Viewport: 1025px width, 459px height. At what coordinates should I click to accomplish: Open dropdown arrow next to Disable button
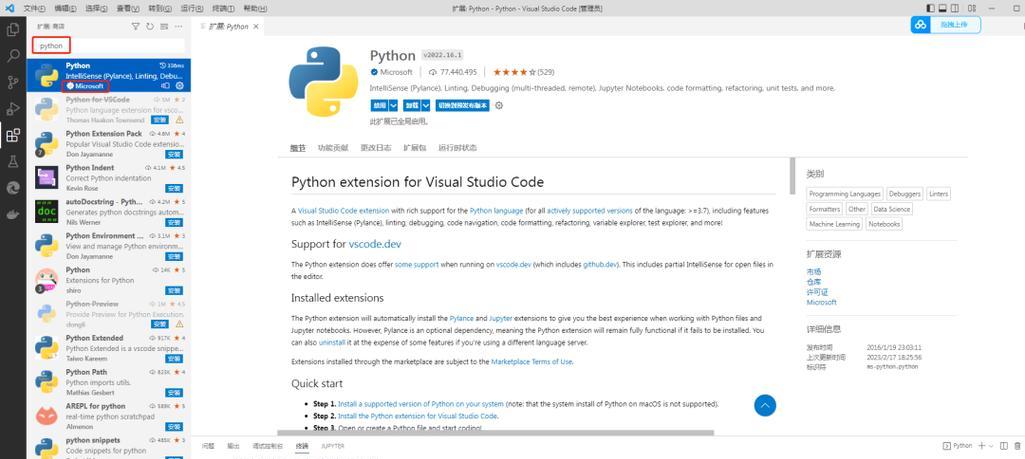394,105
